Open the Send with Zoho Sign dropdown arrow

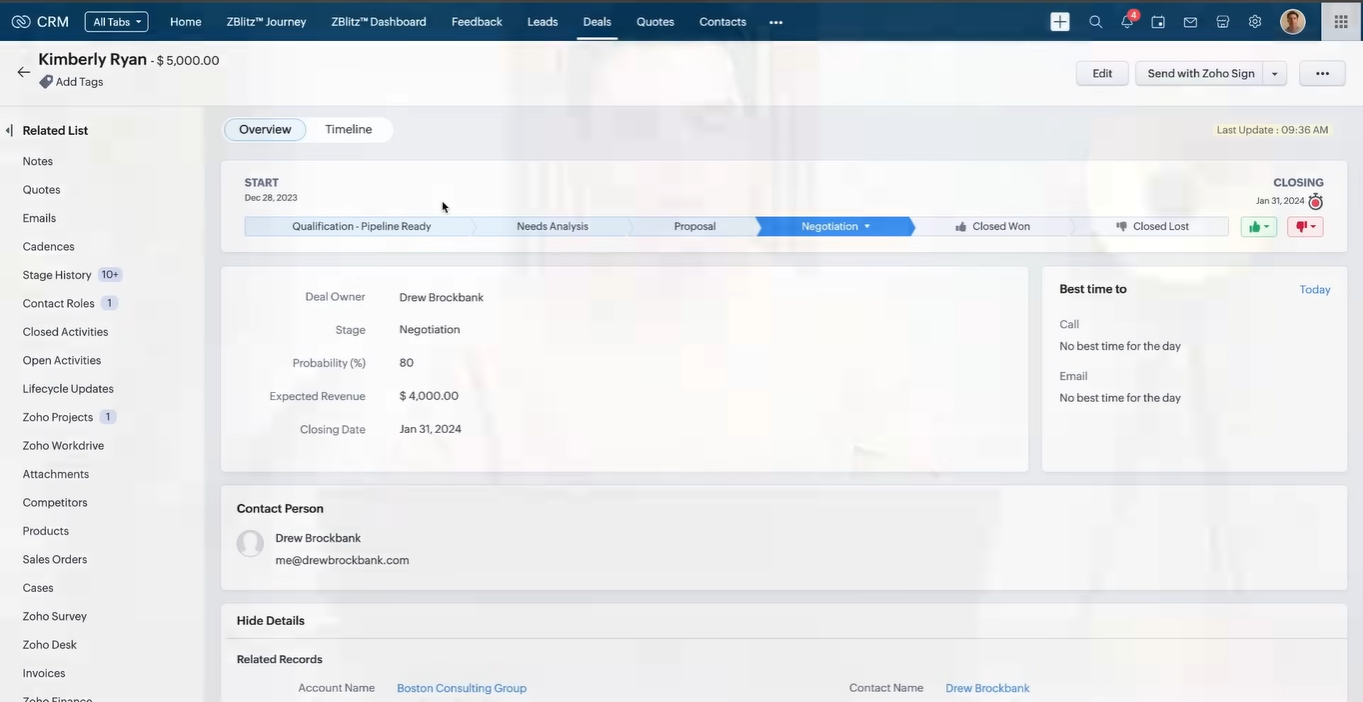pyautogui.click(x=1274, y=73)
